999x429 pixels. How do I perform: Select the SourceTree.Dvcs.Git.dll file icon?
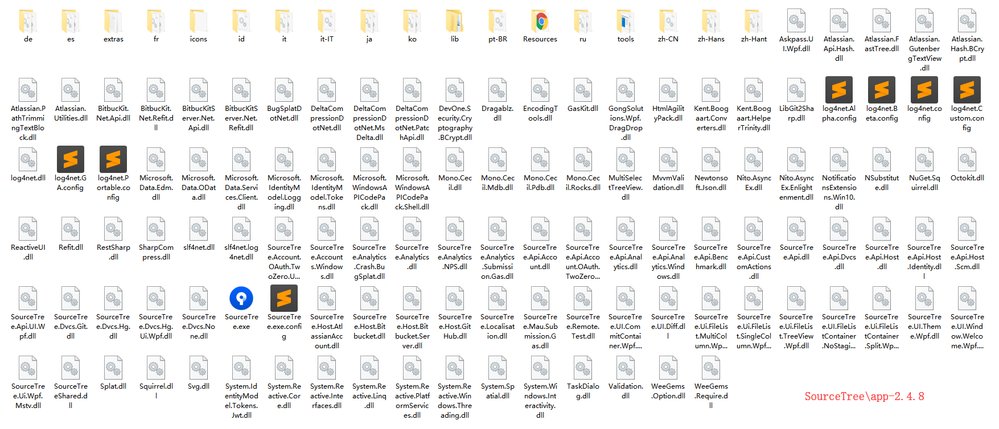(71, 298)
